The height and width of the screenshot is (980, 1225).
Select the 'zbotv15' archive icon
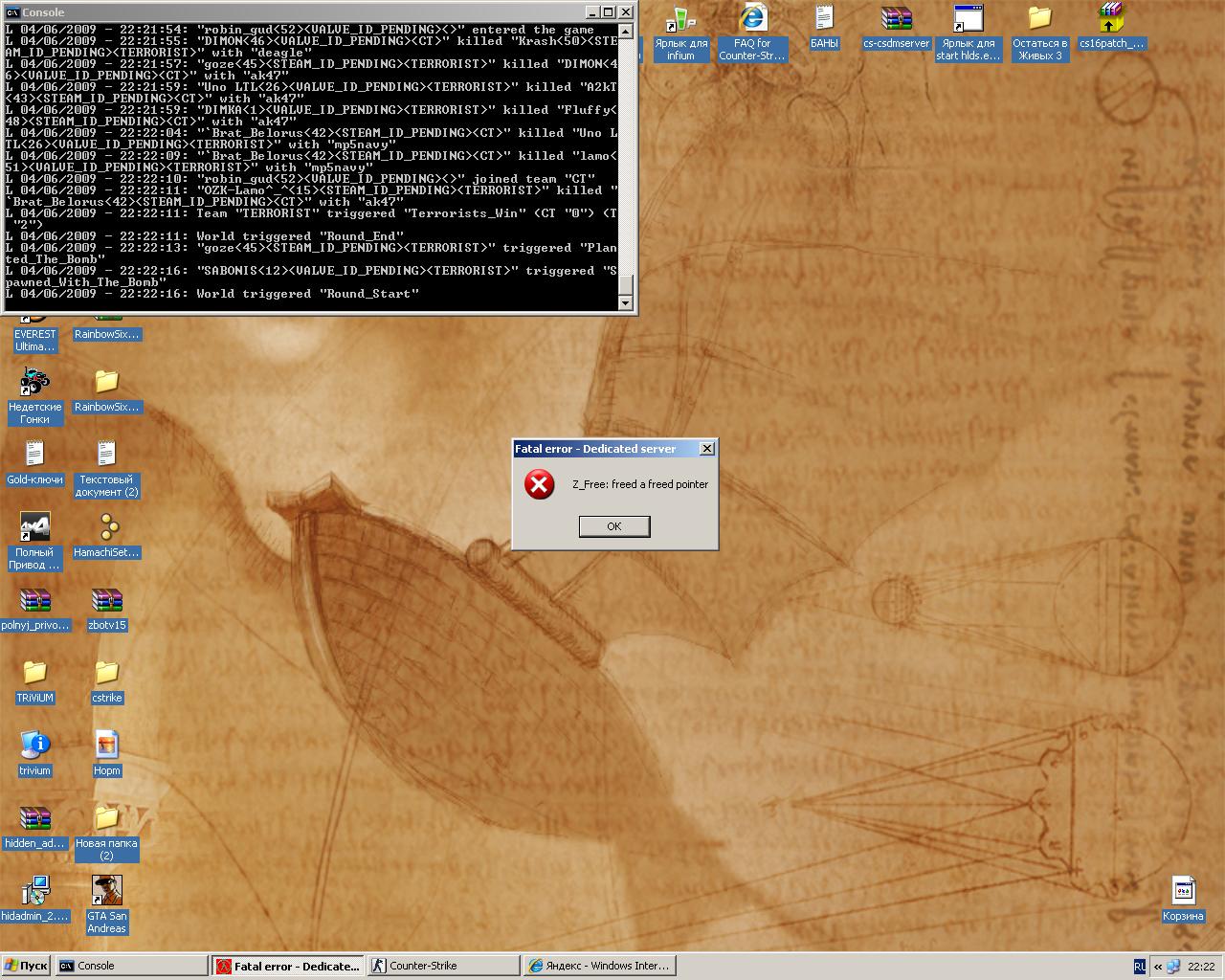tap(106, 609)
